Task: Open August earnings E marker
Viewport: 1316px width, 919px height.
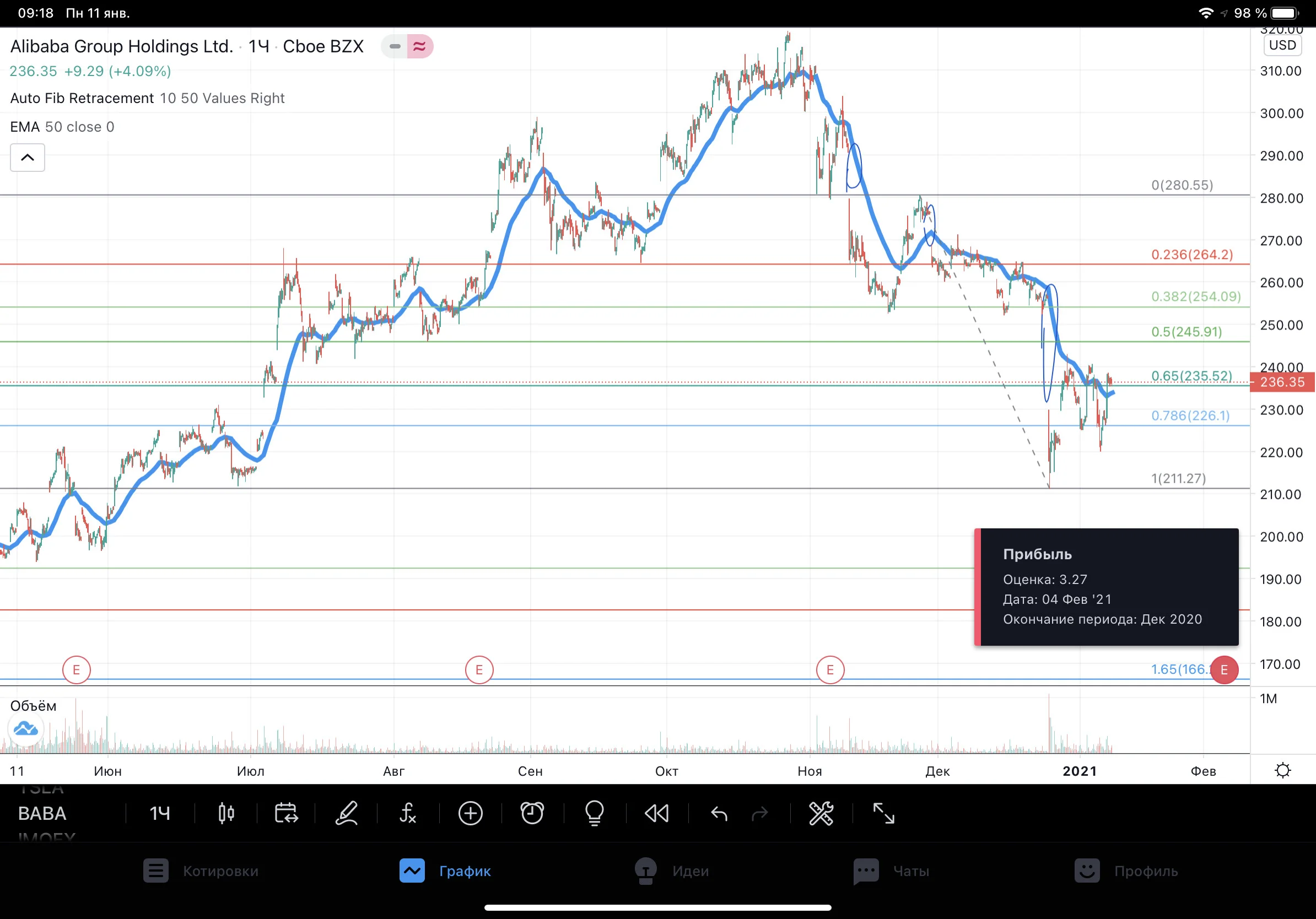Action: coord(479,670)
